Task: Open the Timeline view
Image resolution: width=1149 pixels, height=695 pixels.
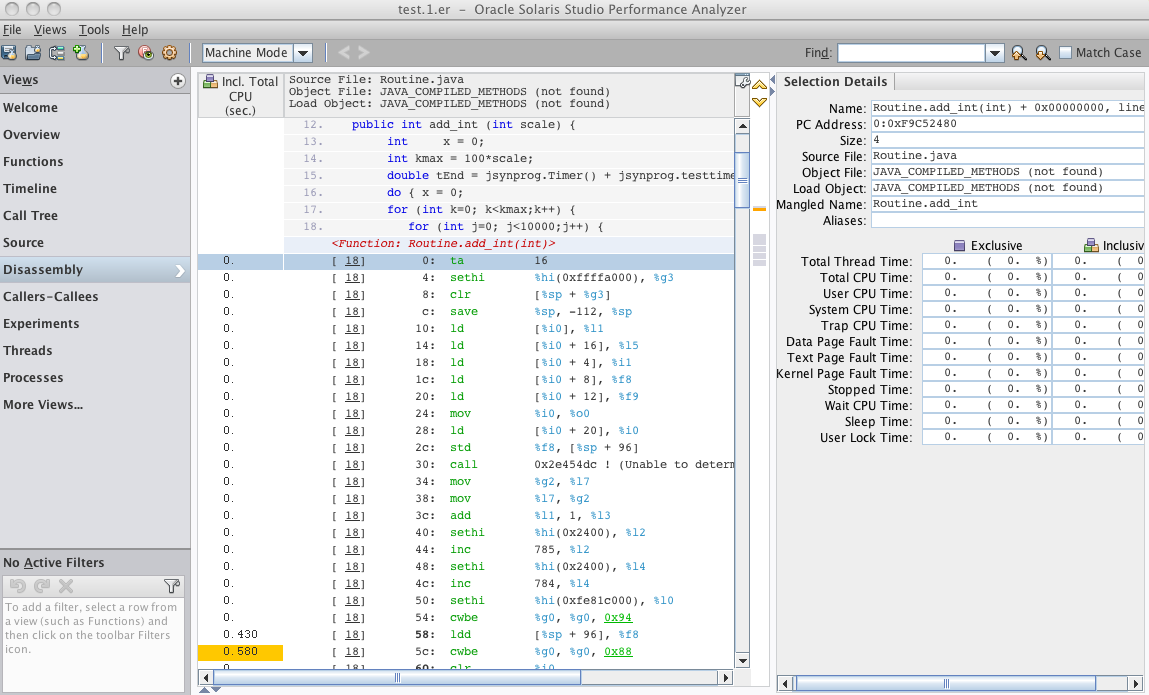Action: (x=95, y=189)
